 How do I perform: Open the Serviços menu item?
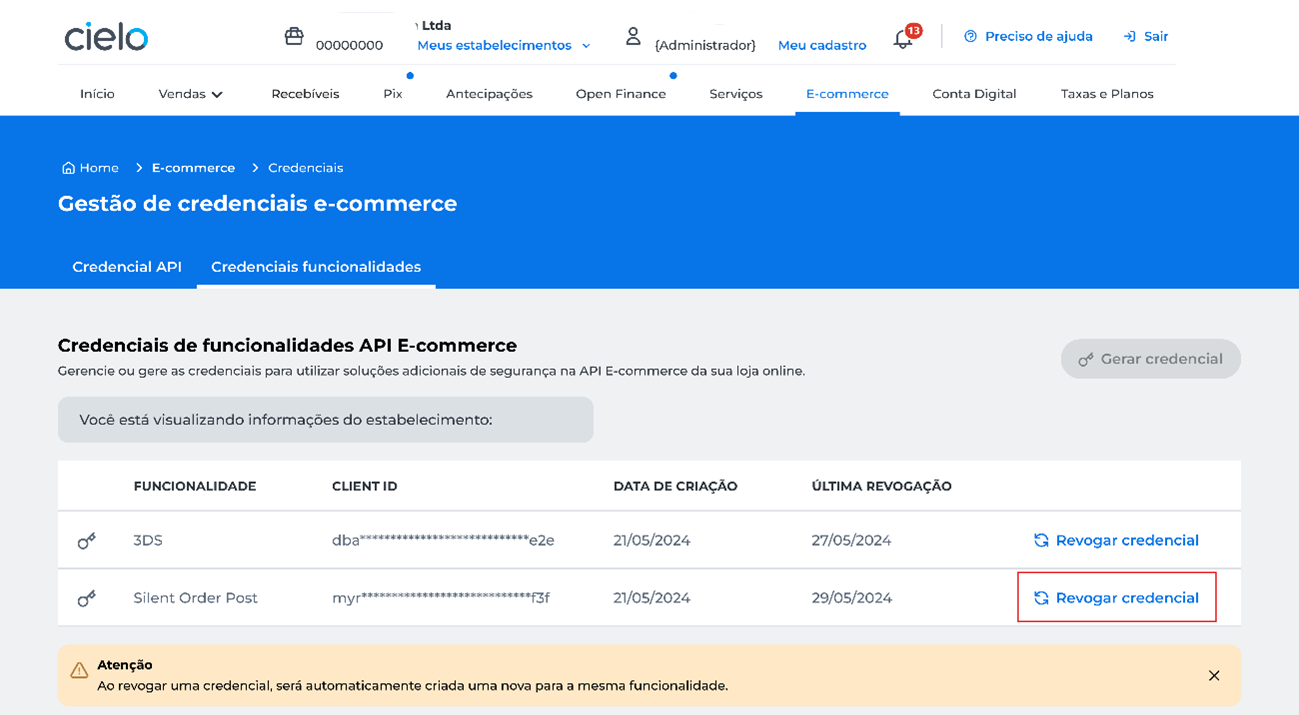[x=736, y=94]
